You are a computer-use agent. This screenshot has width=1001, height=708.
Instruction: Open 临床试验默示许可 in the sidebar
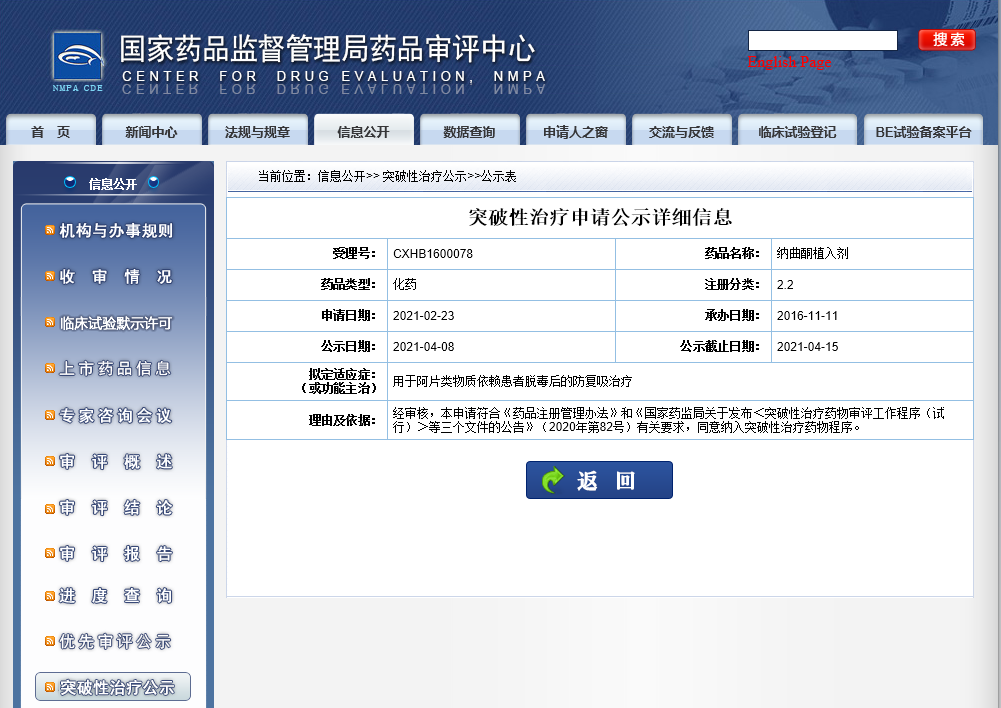tap(116, 323)
